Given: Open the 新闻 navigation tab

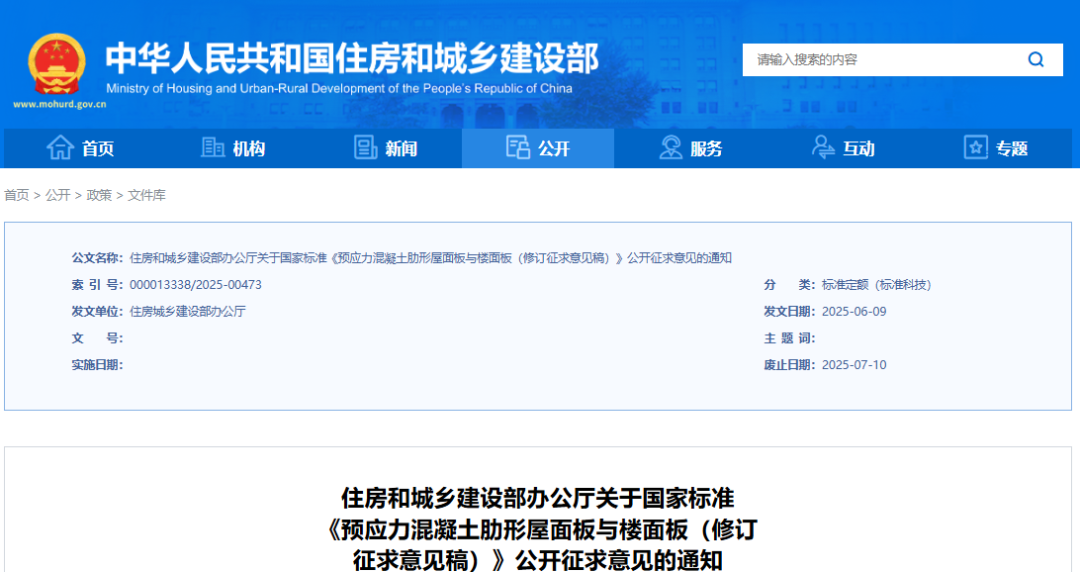Looking at the screenshot, I should [x=386, y=148].
